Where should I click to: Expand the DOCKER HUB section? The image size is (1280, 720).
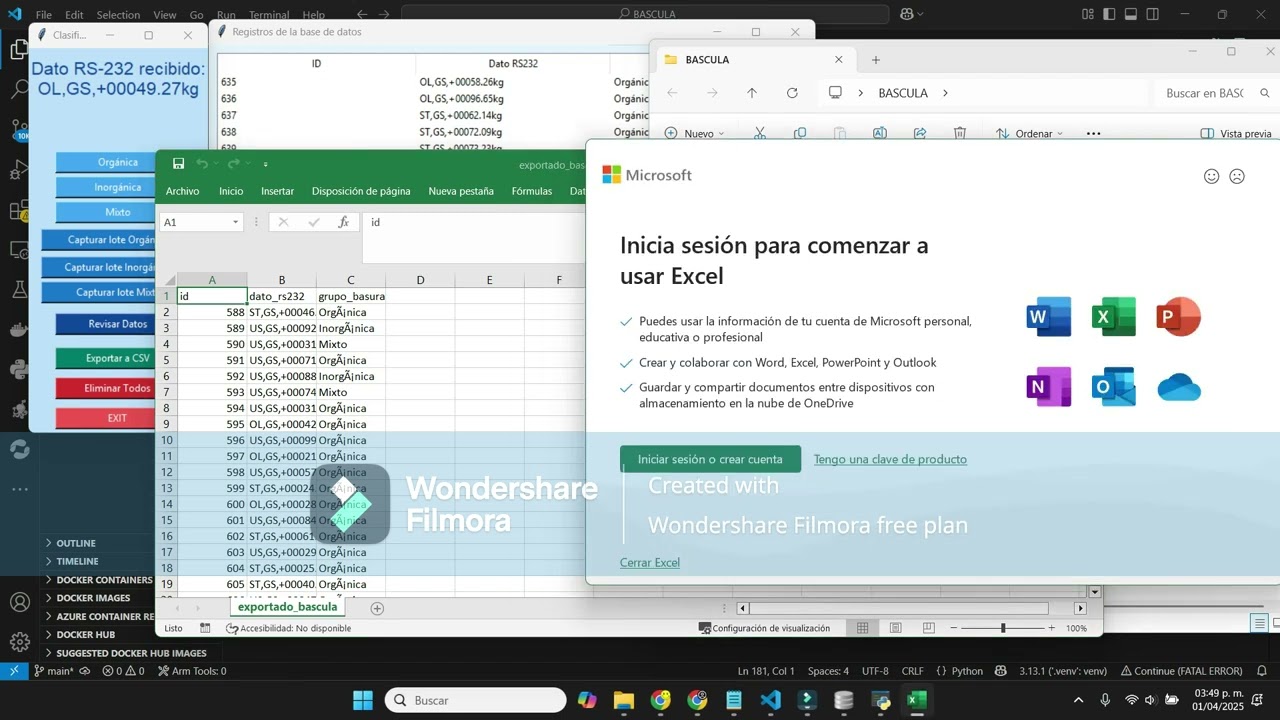pyautogui.click(x=85, y=634)
